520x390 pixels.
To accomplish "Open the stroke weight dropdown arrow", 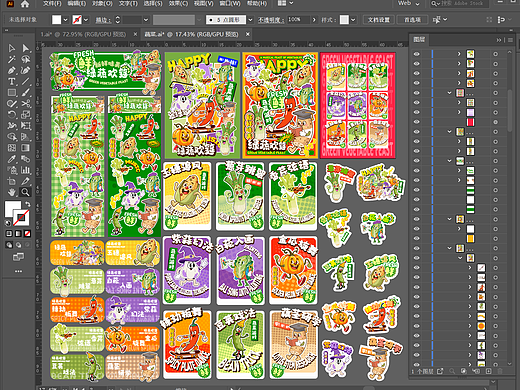I will coord(146,20).
